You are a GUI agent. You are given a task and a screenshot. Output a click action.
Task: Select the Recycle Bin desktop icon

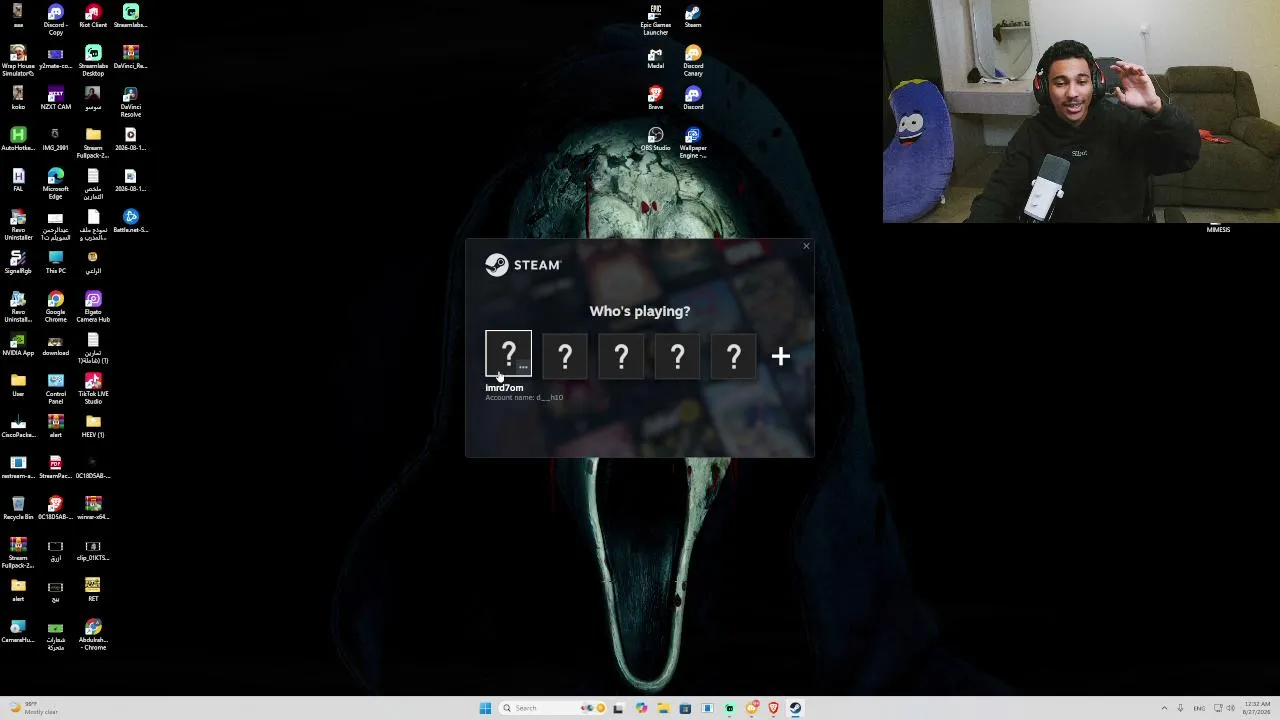[x=18, y=508]
